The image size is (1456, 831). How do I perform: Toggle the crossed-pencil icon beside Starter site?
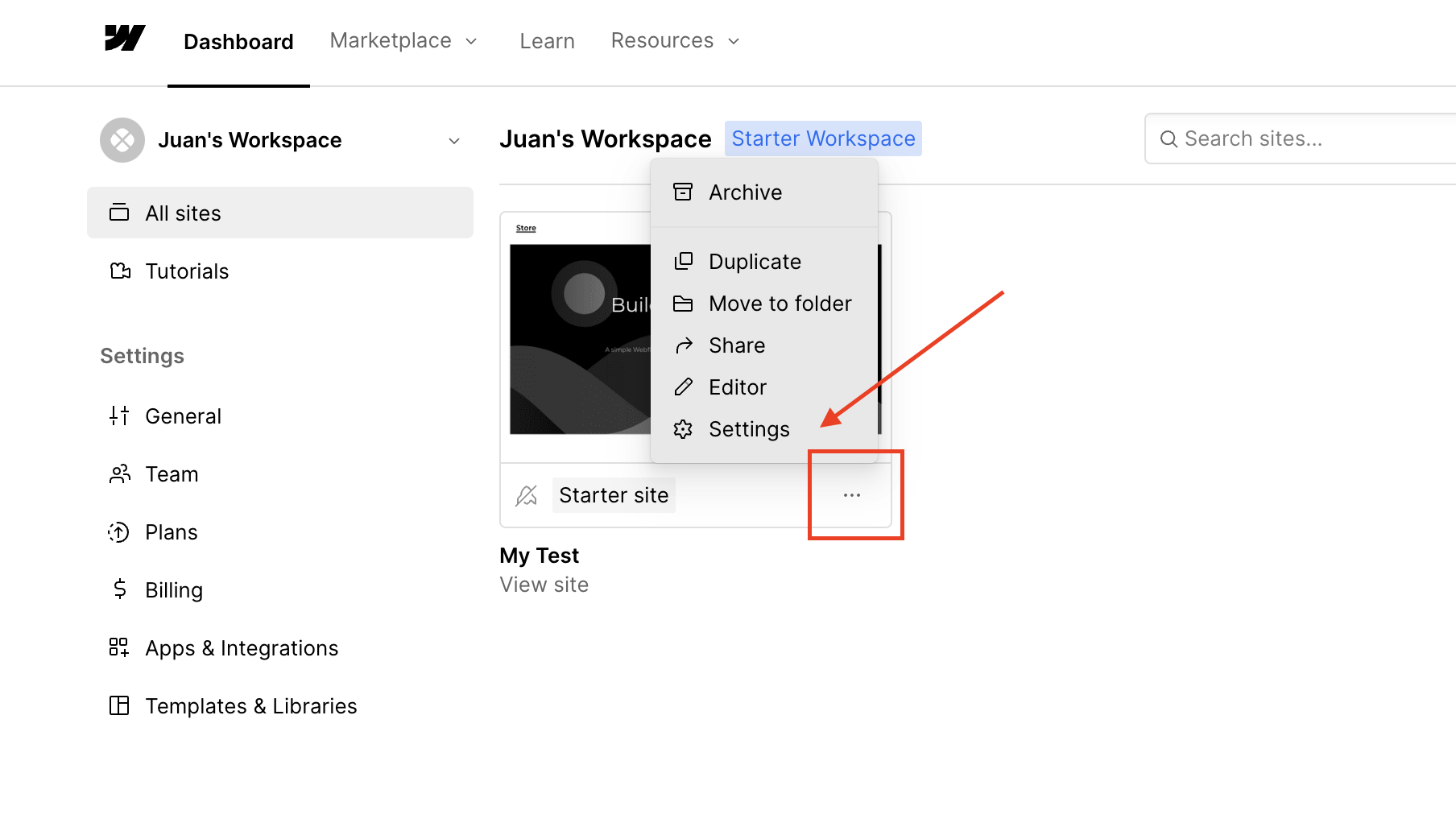pyautogui.click(x=527, y=494)
